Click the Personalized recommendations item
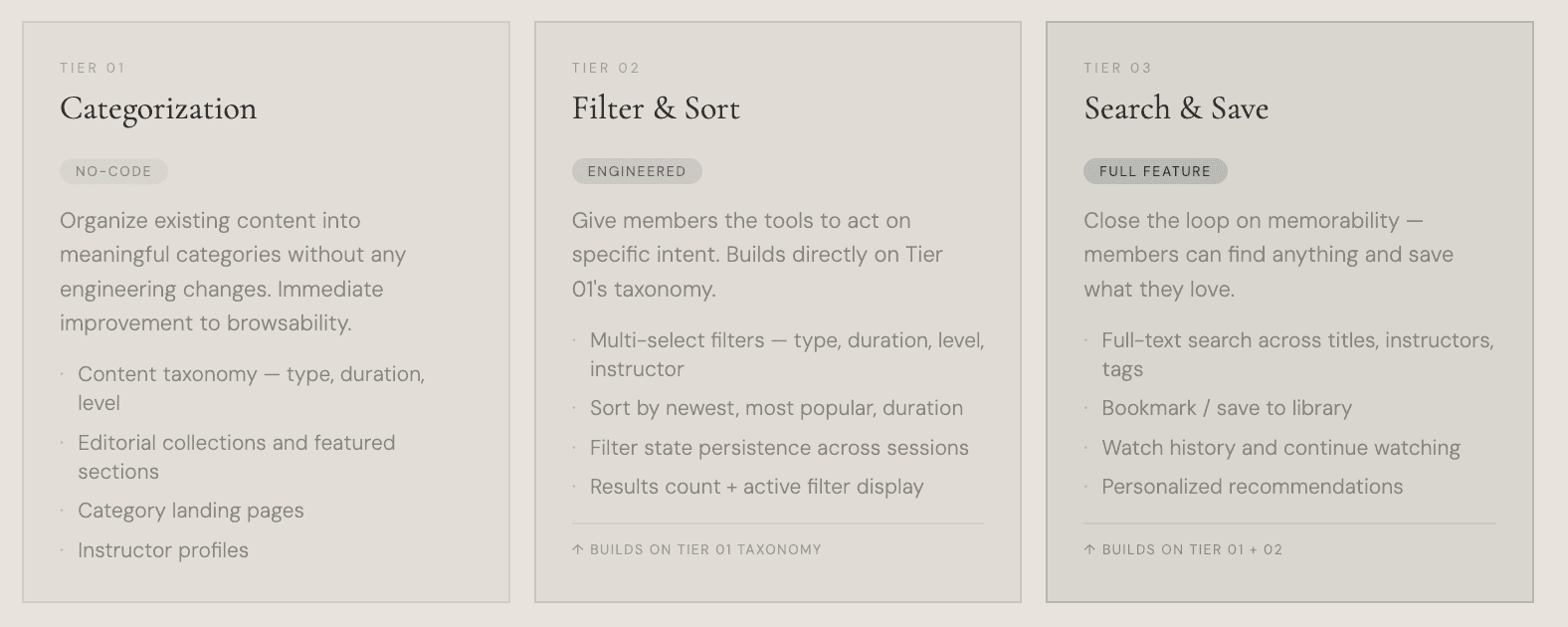 coord(1252,487)
